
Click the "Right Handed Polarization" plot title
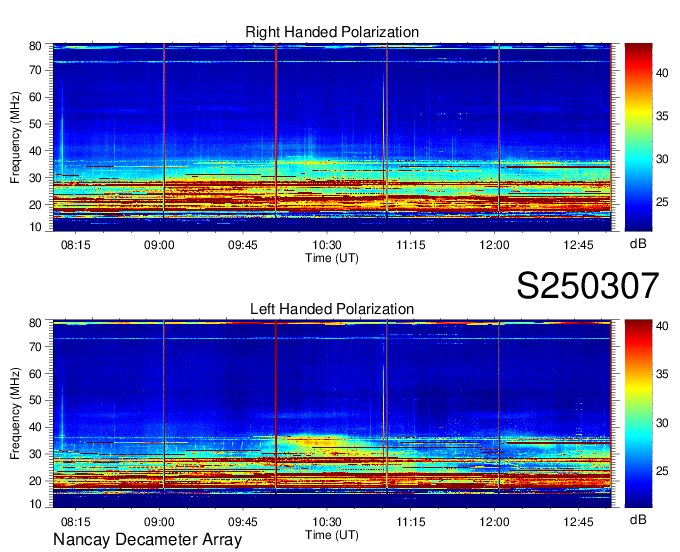[332, 32]
